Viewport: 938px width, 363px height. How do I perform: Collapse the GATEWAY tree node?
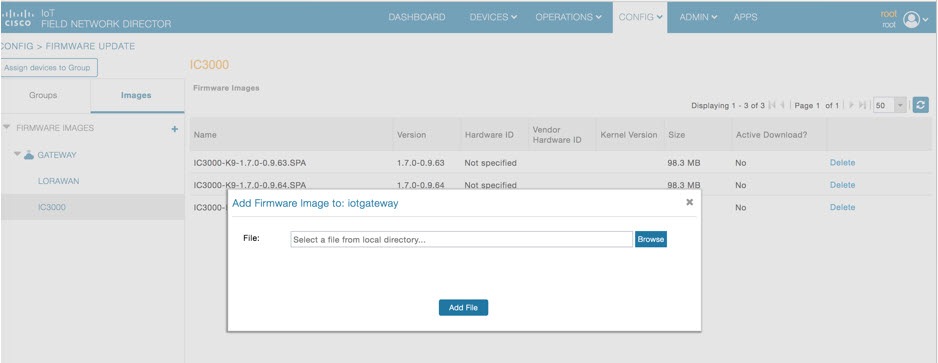point(18,155)
